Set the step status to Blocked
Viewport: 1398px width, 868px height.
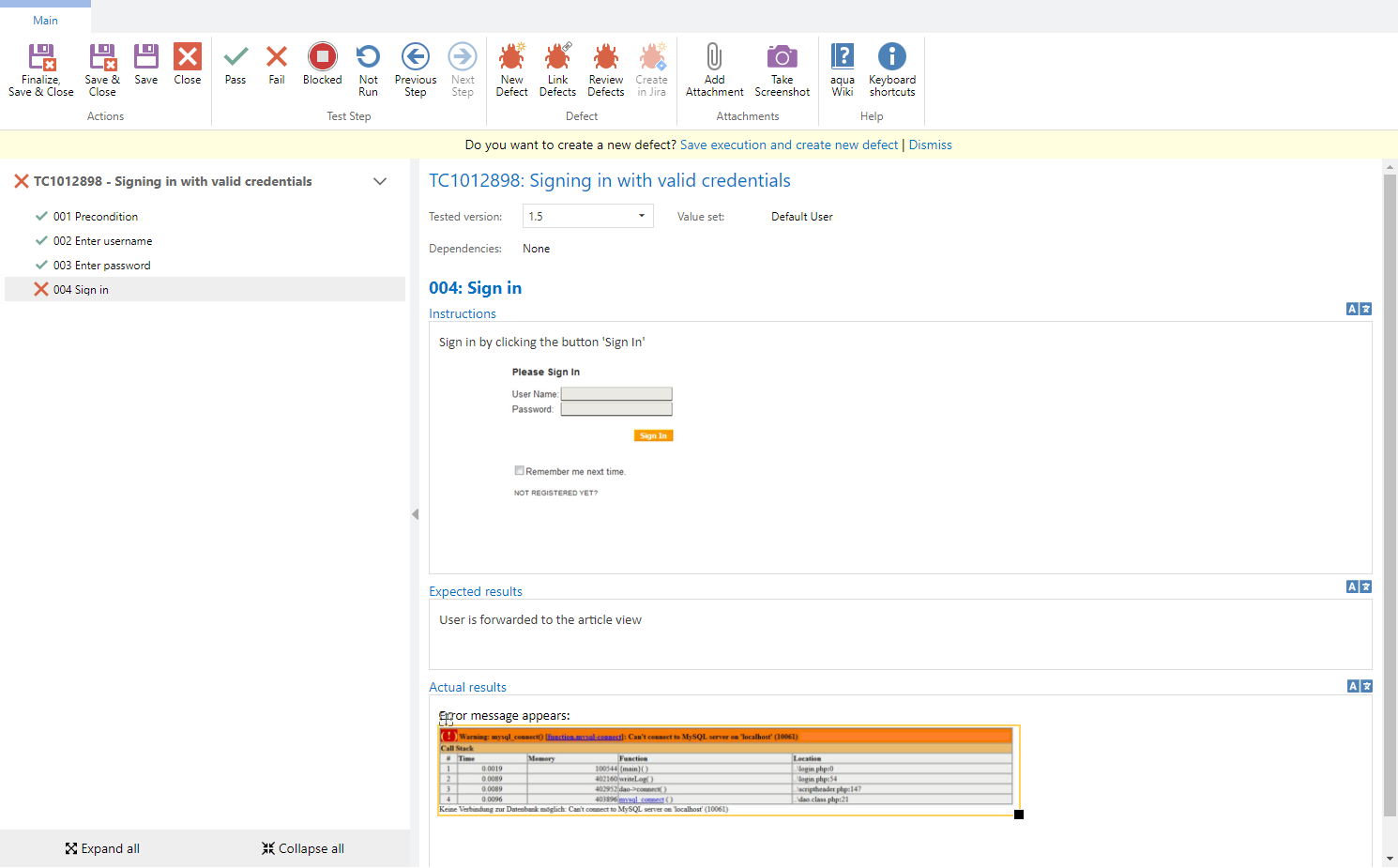click(322, 58)
